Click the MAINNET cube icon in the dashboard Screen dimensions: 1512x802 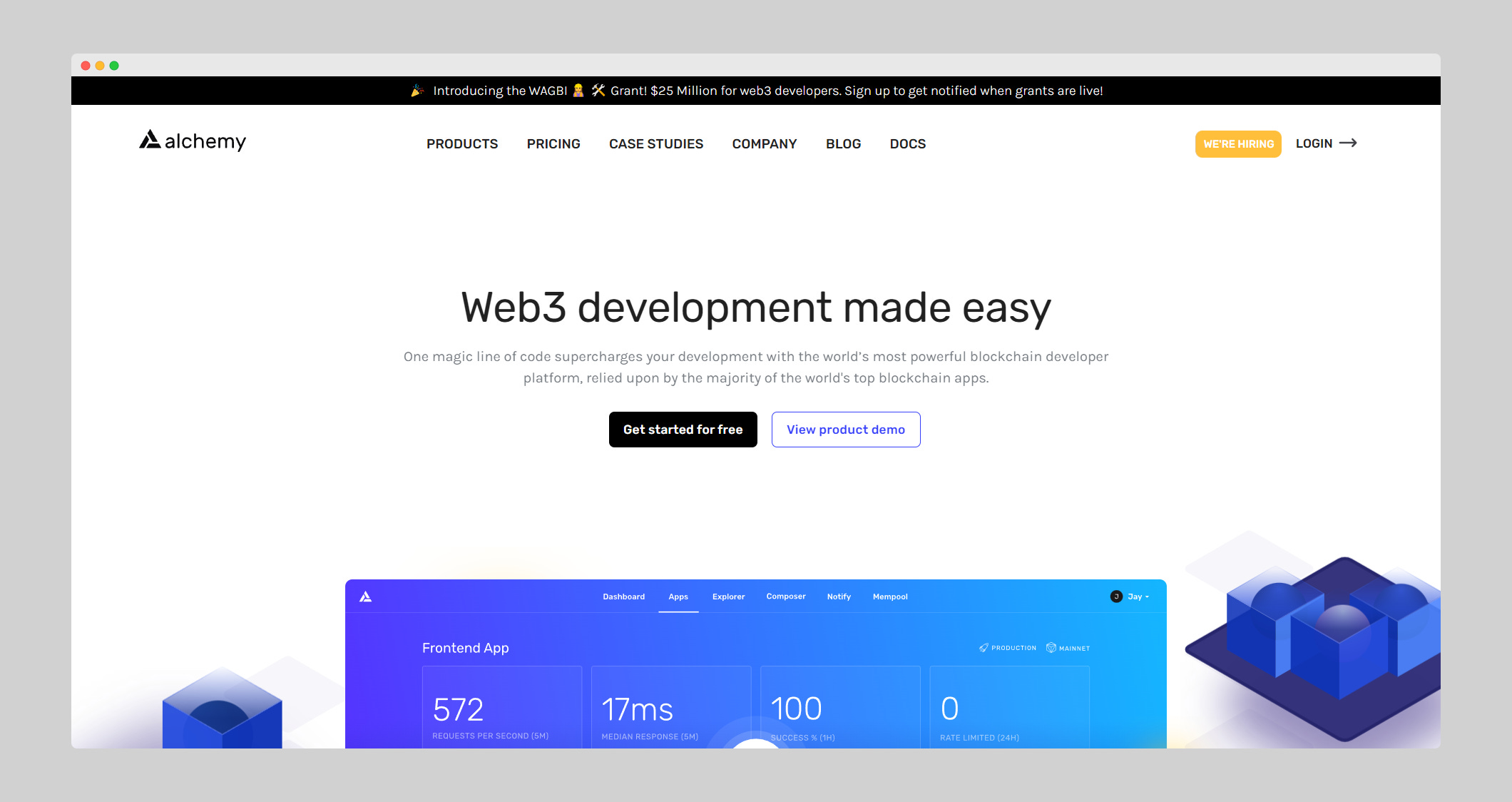click(1051, 648)
